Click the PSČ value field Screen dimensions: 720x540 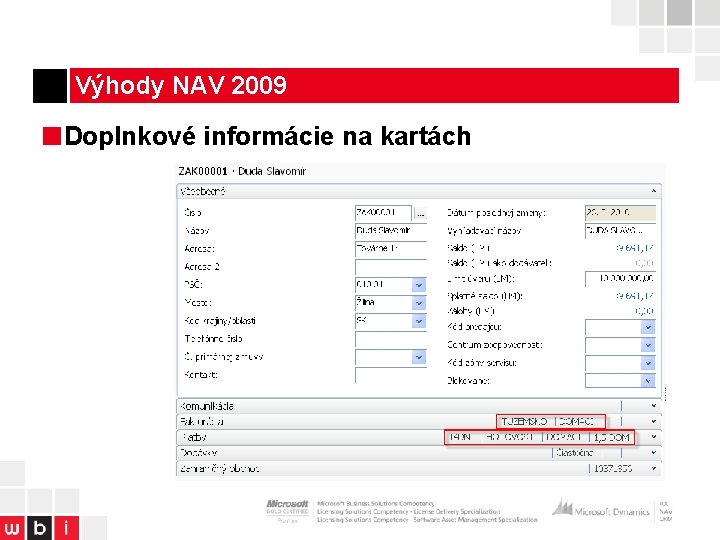coord(383,285)
